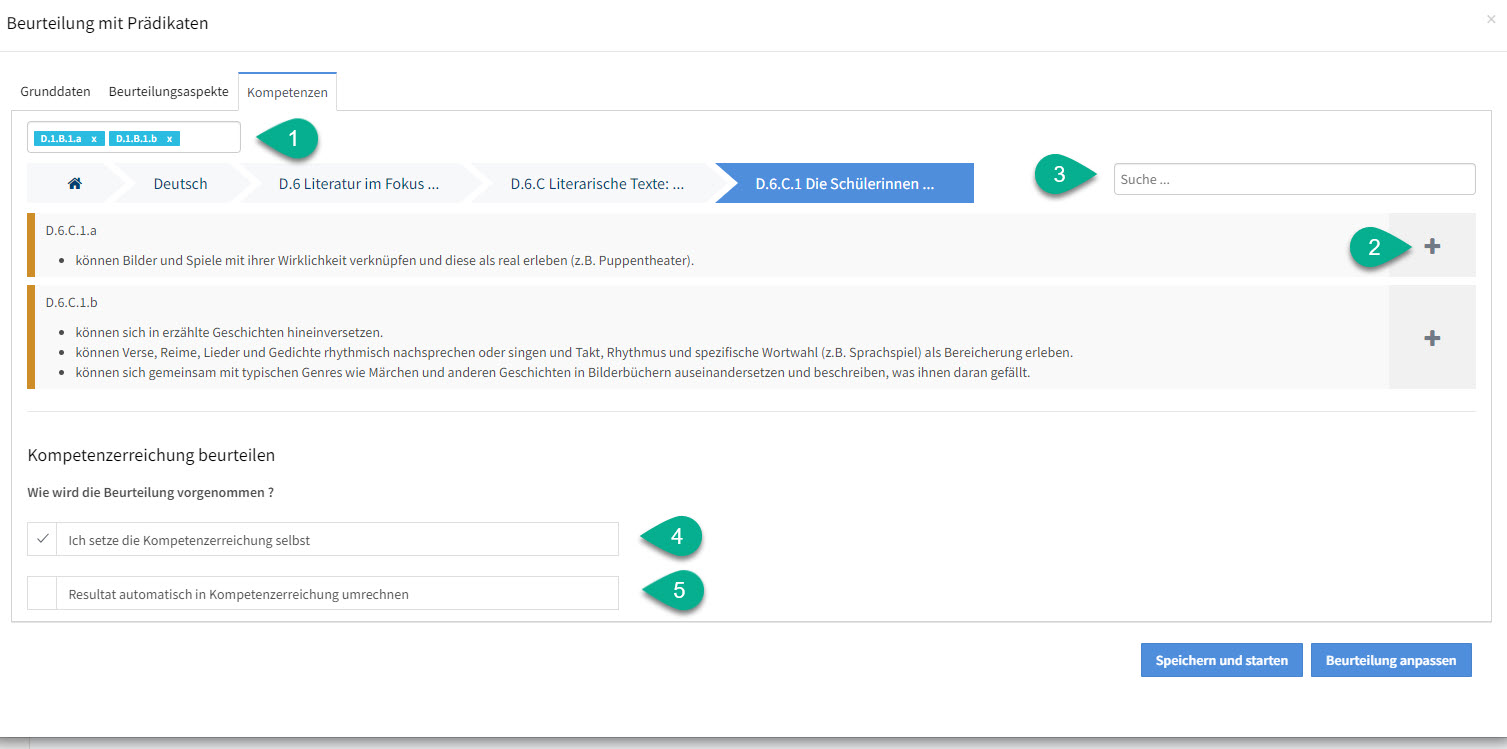Open the Grunddaten tab
Image resolution: width=1507 pixels, height=749 pixels.
click(55, 91)
